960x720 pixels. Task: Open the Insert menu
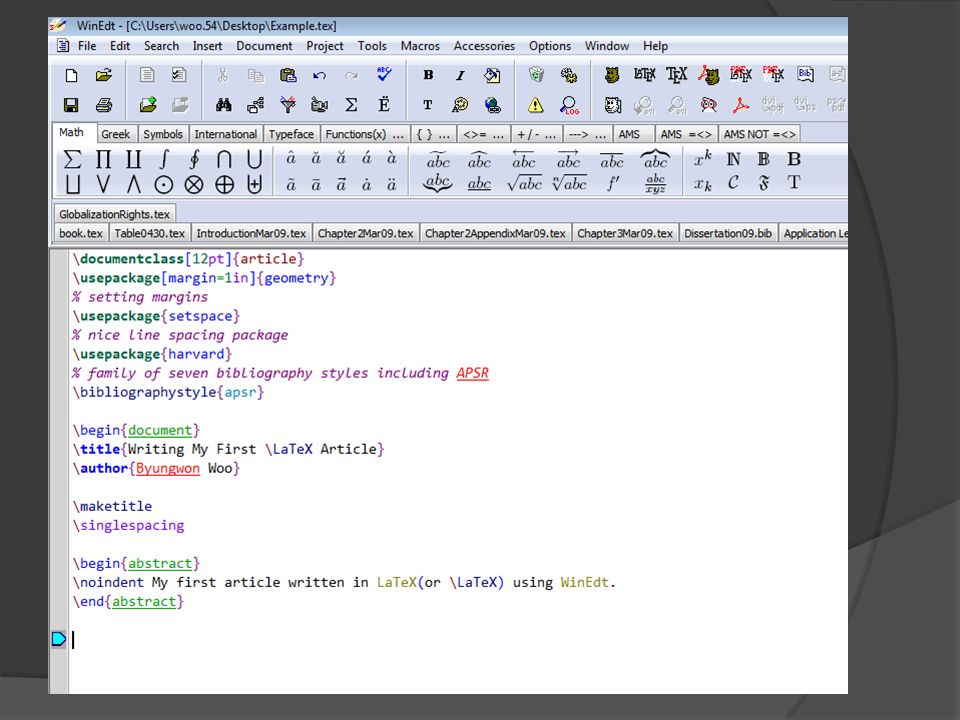pos(207,46)
